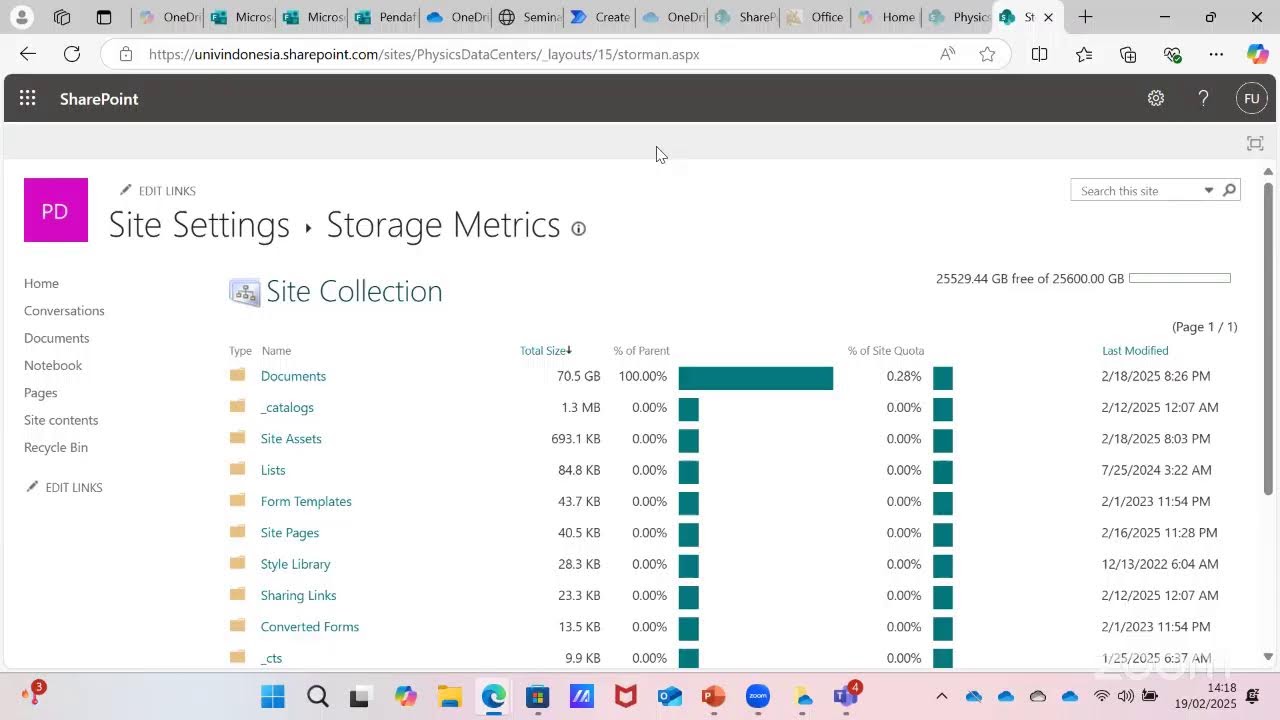Click the PD site logo tile
The width and height of the screenshot is (1280, 720).
[56, 210]
